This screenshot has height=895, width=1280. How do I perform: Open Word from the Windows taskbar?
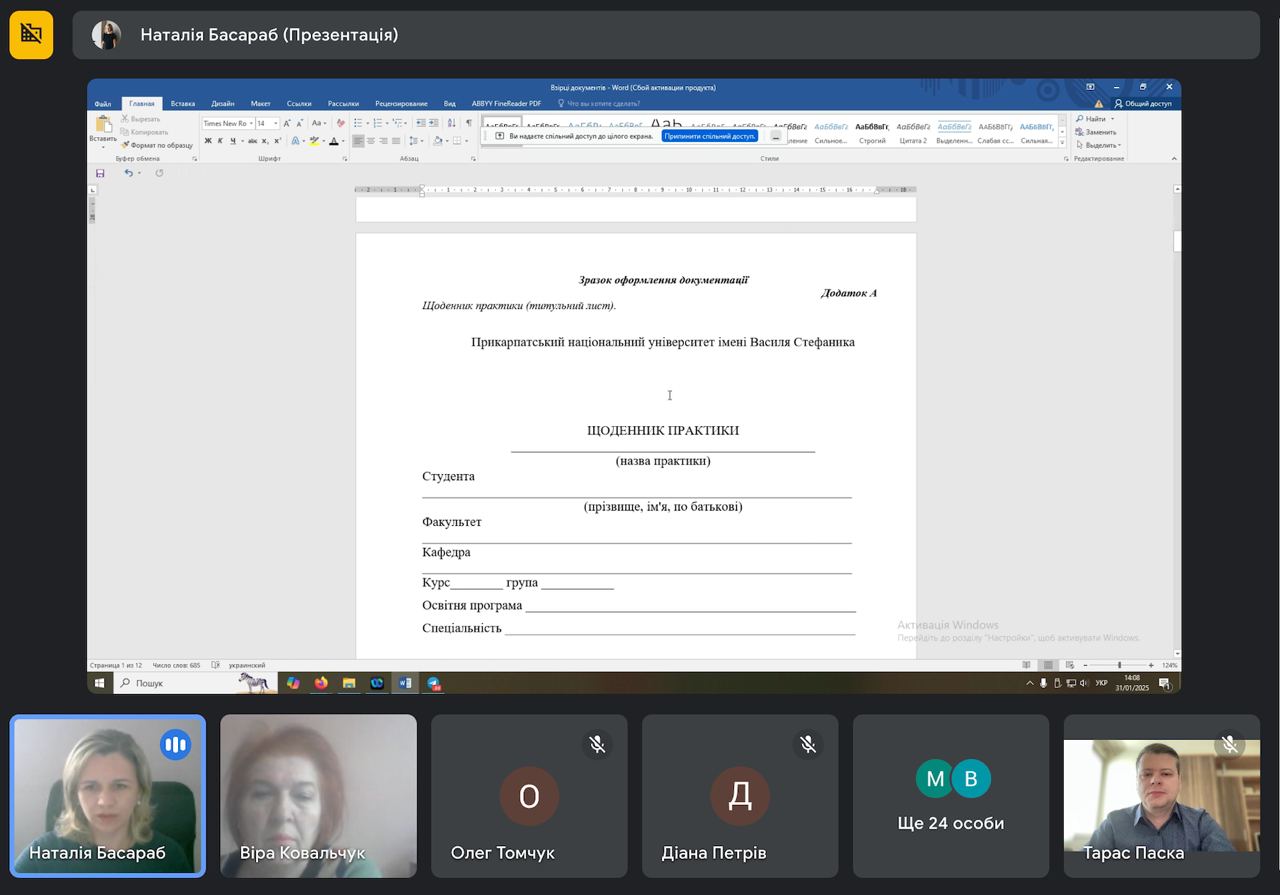click(x=405, y=683)
